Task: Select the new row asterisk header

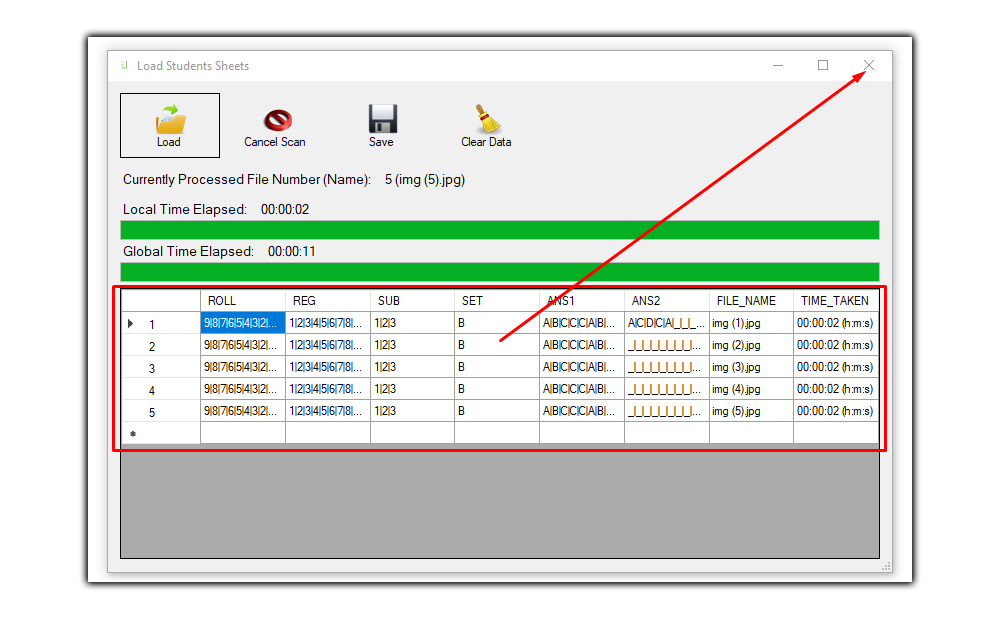Action: click(x=132, y=433)
